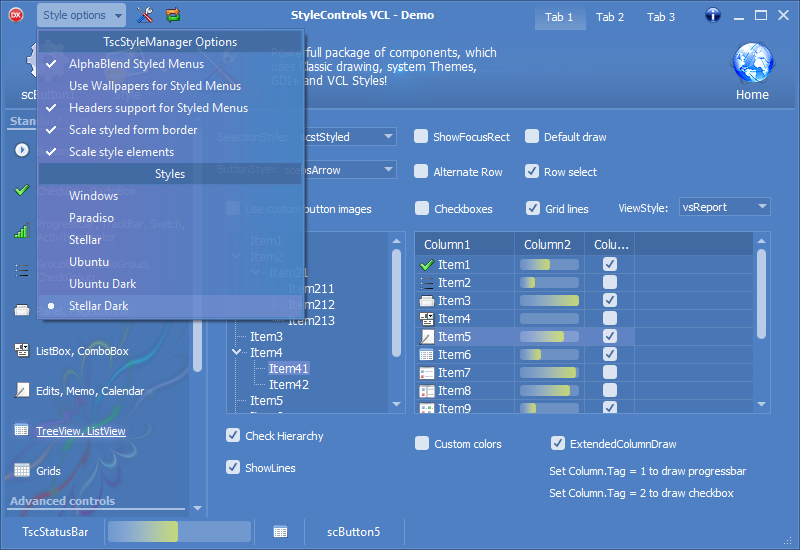This screenshot has height=550, width=800.
Task: Toggle the Check Hierarchy checkbox
Action: coord(233,435)
